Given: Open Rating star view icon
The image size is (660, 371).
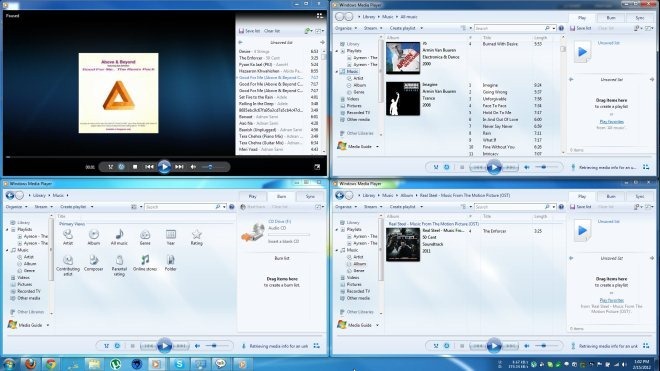Looking at the screenshot, I should (x=196, y=237).
